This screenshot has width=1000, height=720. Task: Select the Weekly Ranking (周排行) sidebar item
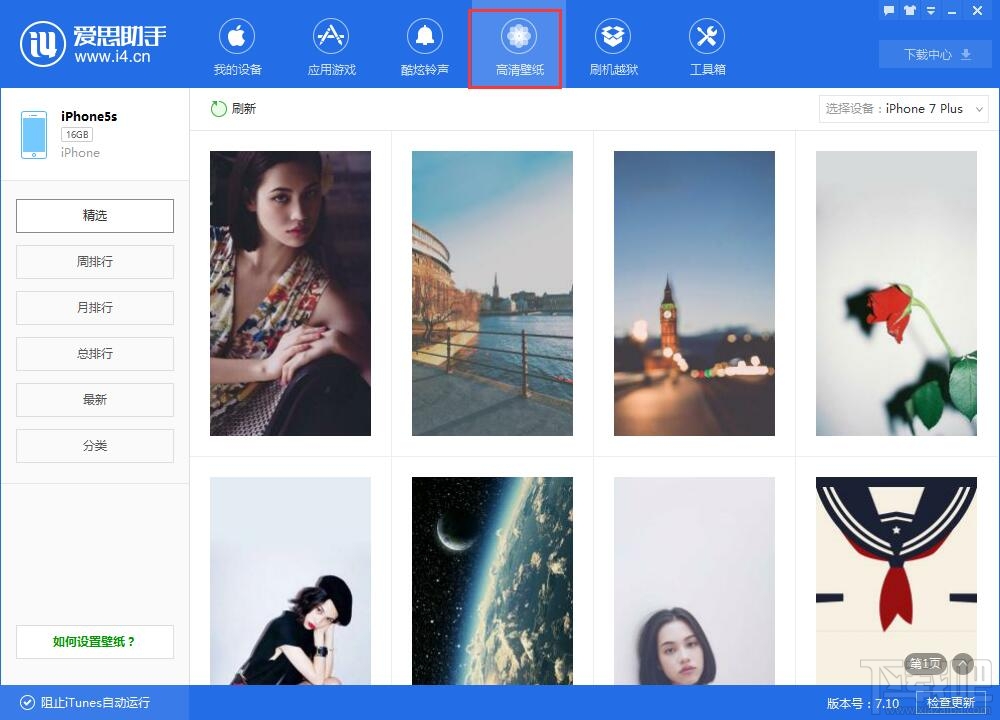[x=95, y=261]
